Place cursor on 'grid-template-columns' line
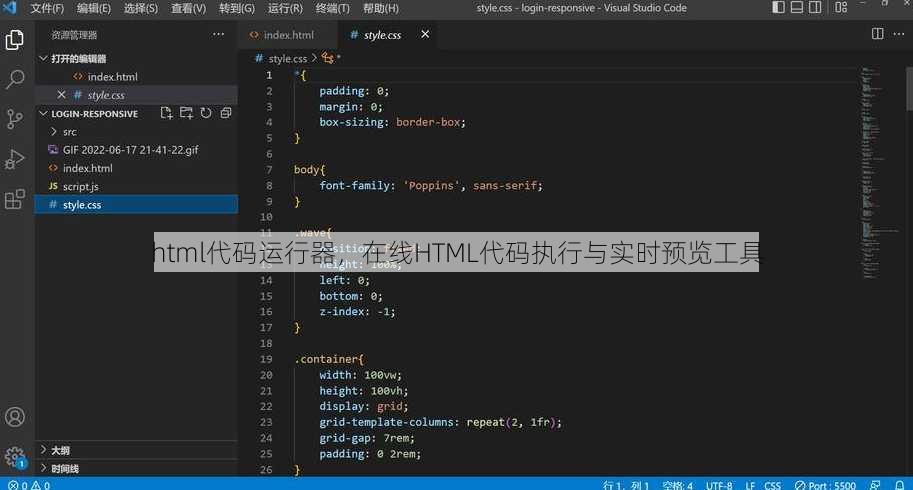Image resolution: width=913 pixels, height=490 pixels. point(440,422)
